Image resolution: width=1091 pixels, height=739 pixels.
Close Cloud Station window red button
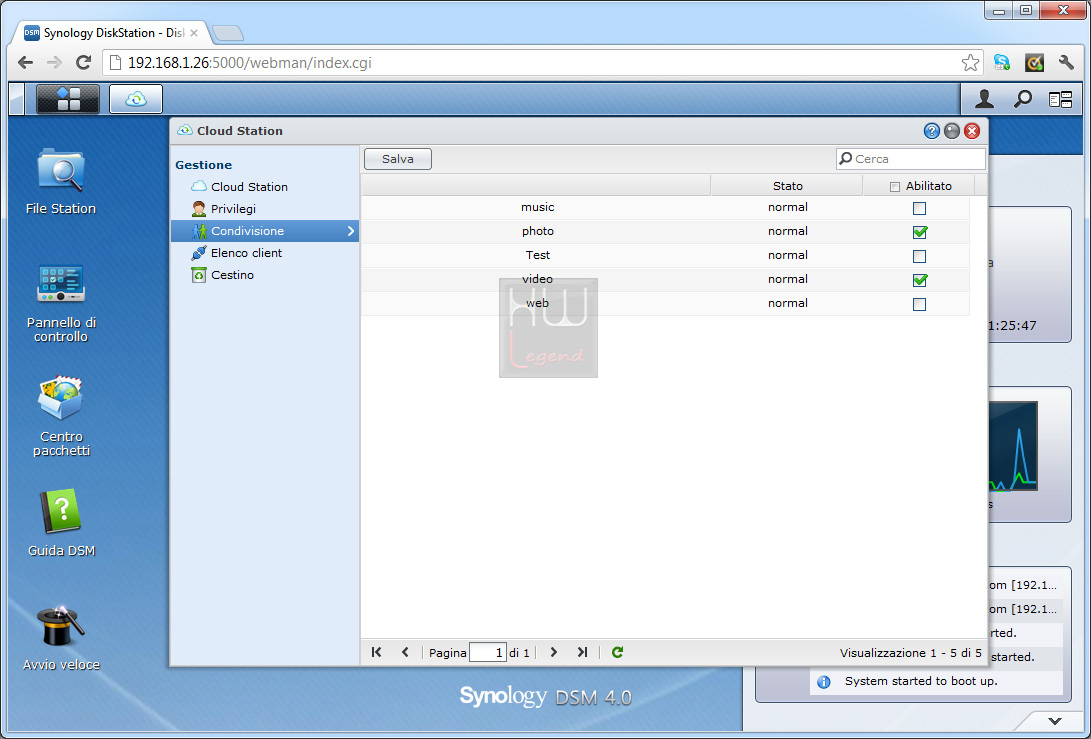click(972, 131)
